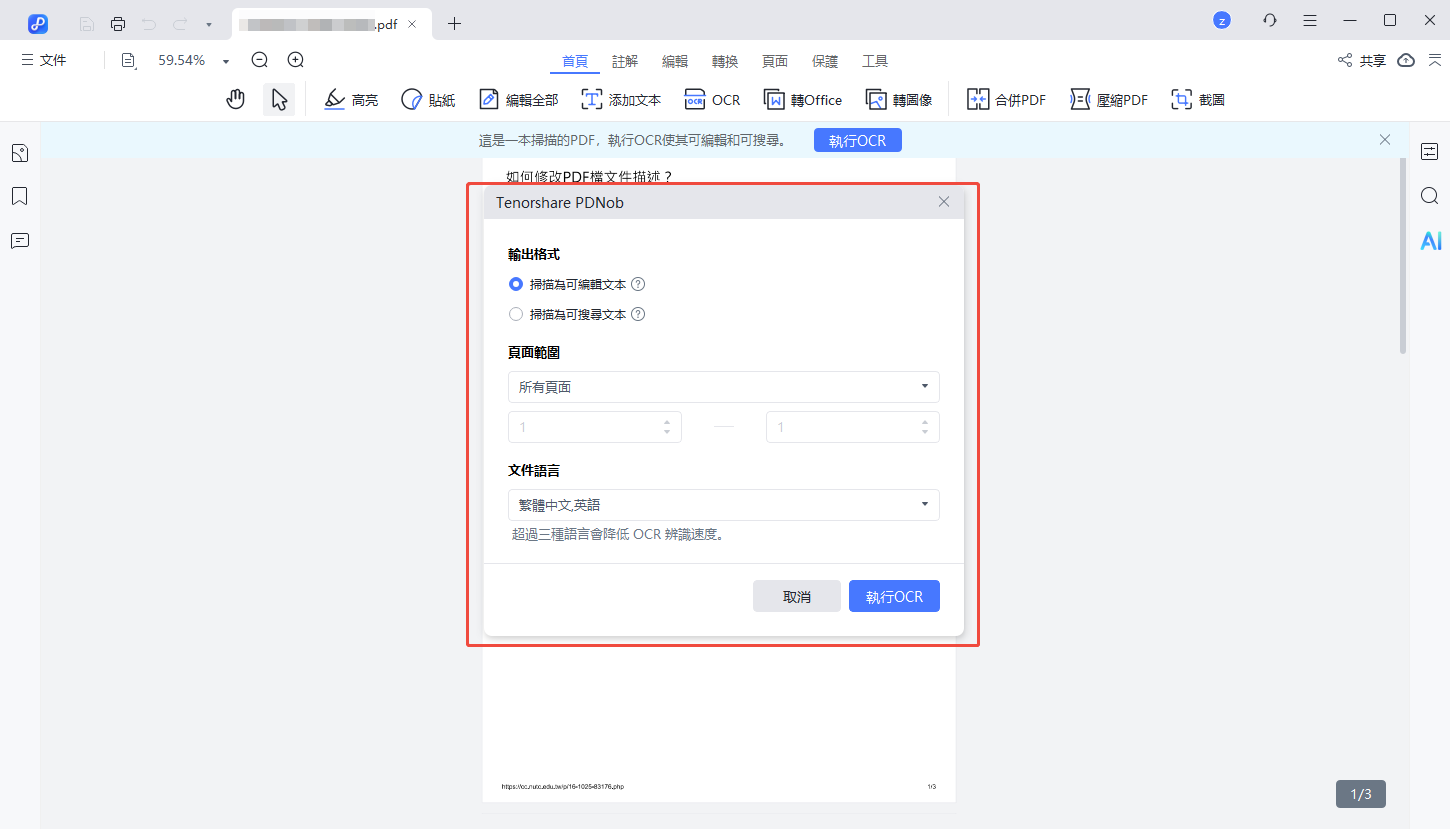Open the search panel in right sidebar
Viewport: 1450px width, 829px height.
(1430, 196)
